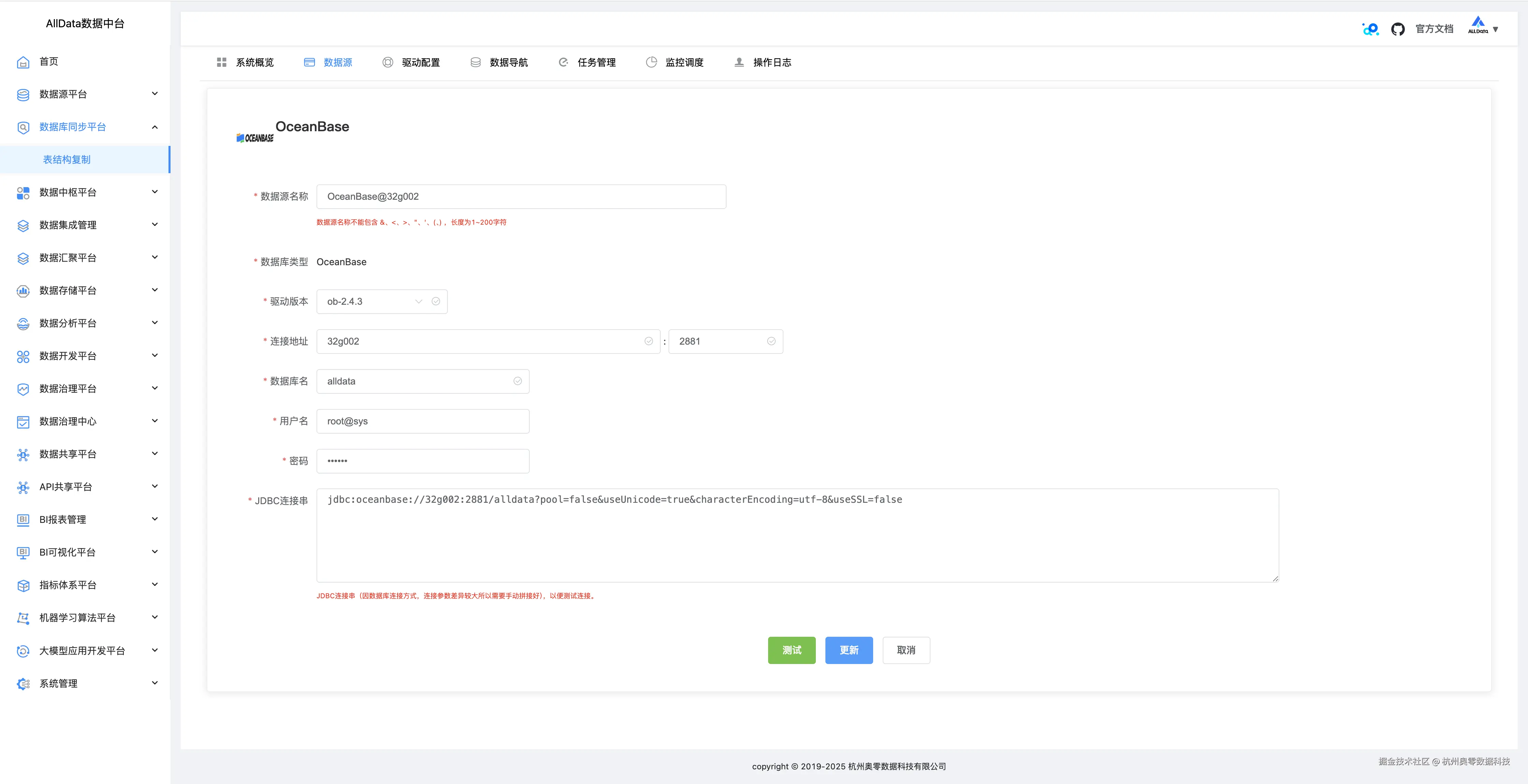Click the 系统概览 grid icon
The image size is (1528, 784).
(x=221, y=62)
